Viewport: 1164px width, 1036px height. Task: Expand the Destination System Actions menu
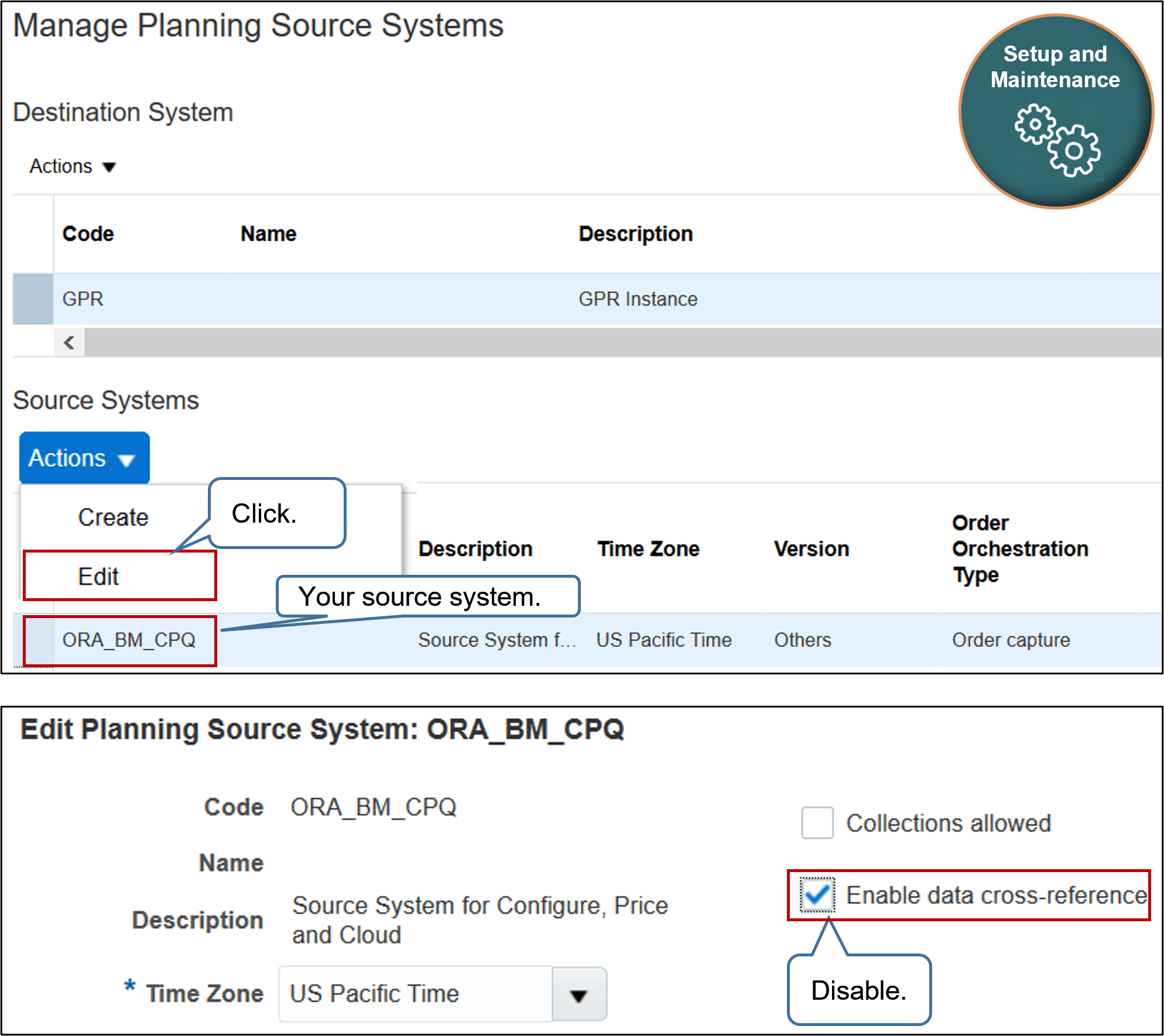[x=71, y=167]
